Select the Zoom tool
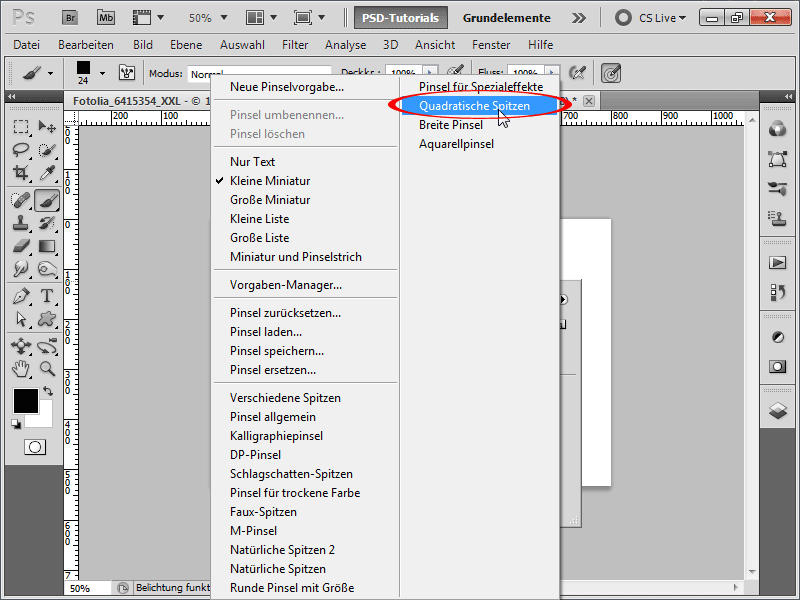Screen dimensions: 800x600 [47, 369]
